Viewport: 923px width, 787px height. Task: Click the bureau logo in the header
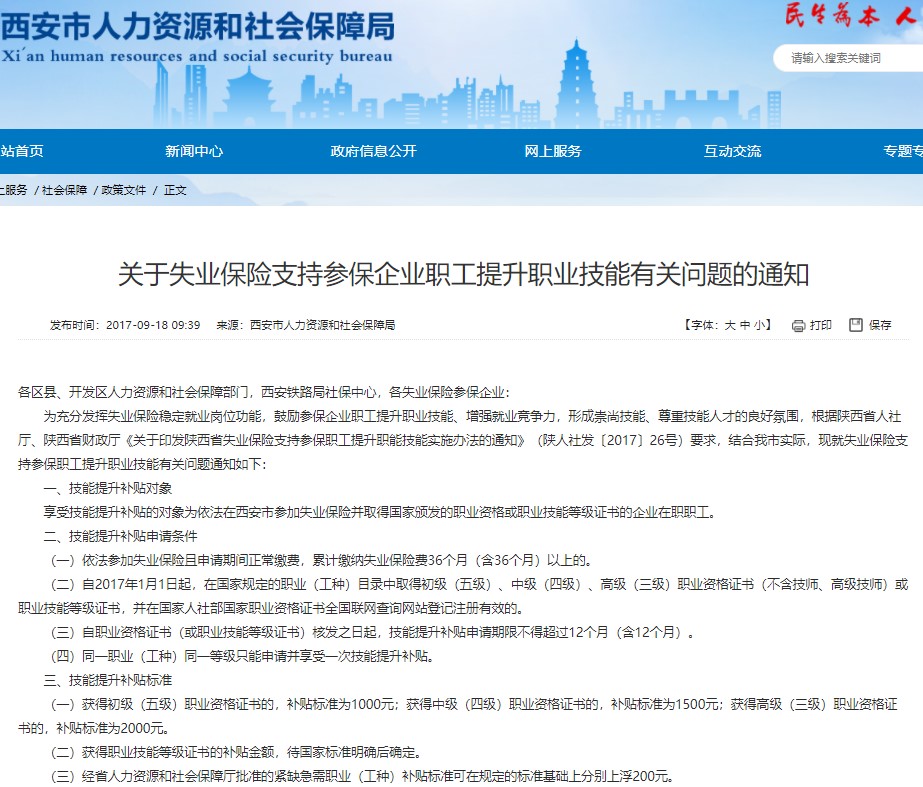(x=195, y=33)
